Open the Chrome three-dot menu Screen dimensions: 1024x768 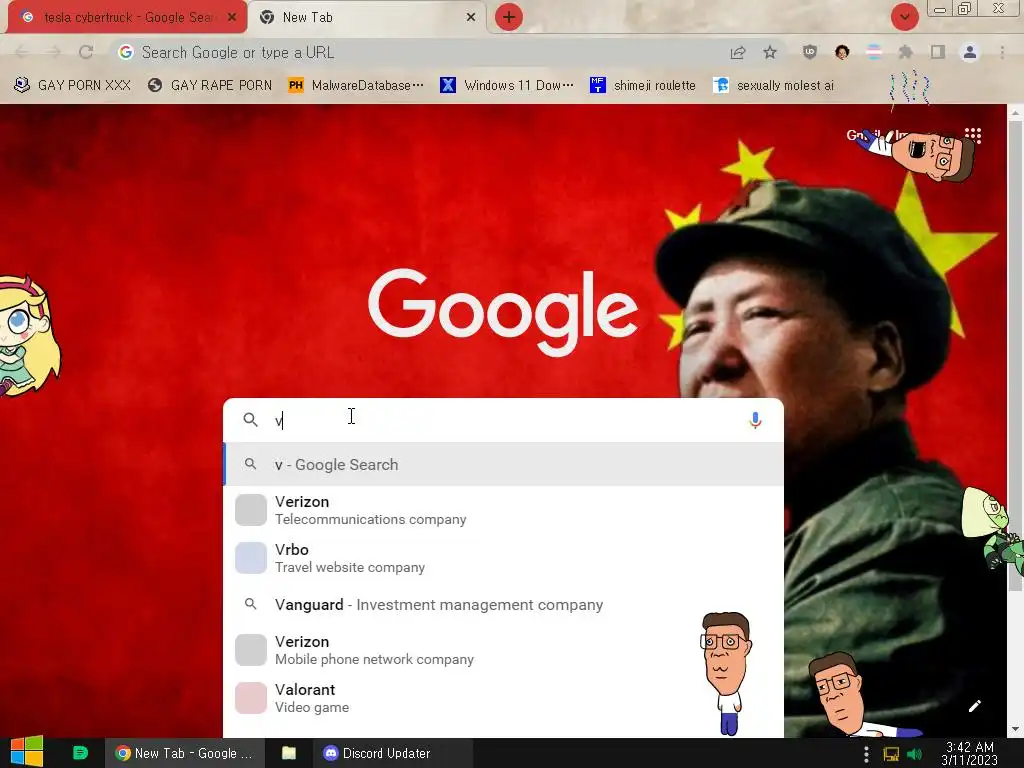coord(1002,52)
